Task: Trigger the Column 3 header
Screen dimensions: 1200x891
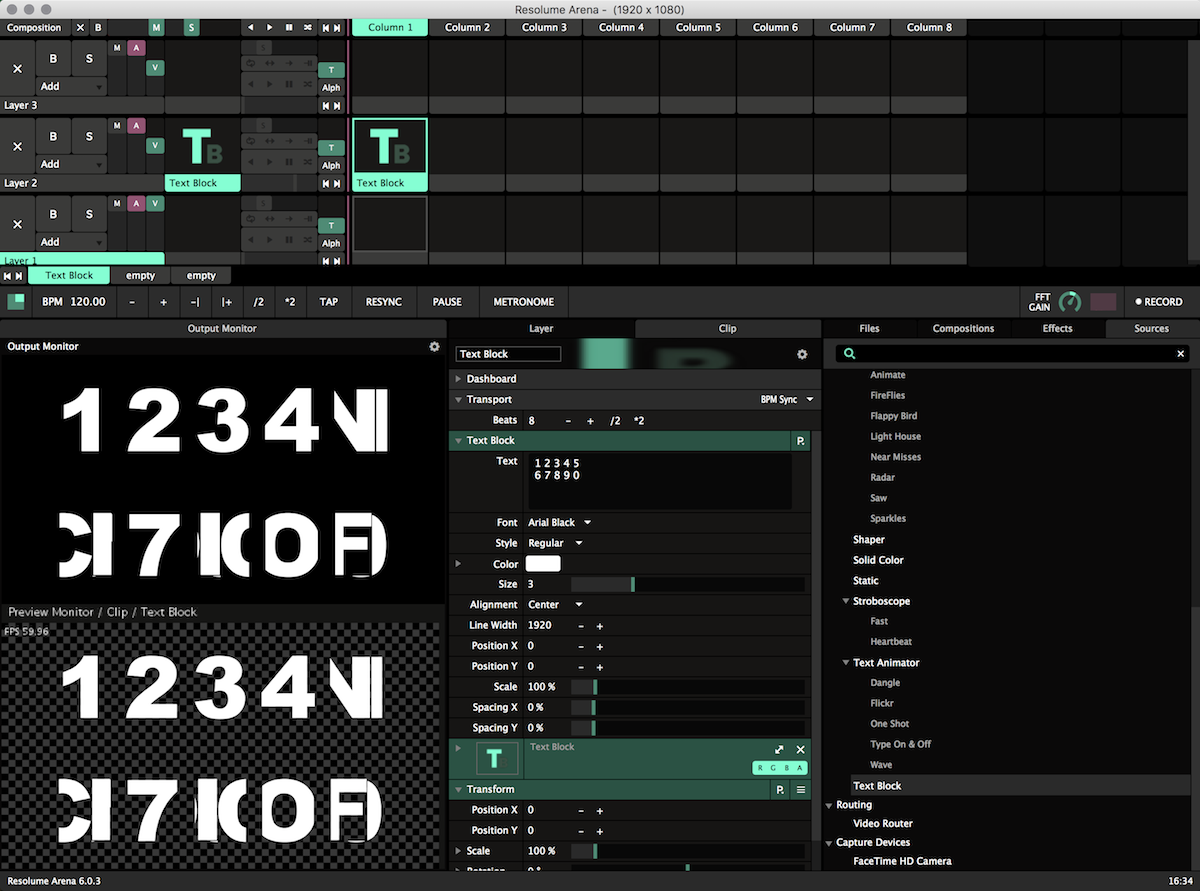Action: click(544, 27)
